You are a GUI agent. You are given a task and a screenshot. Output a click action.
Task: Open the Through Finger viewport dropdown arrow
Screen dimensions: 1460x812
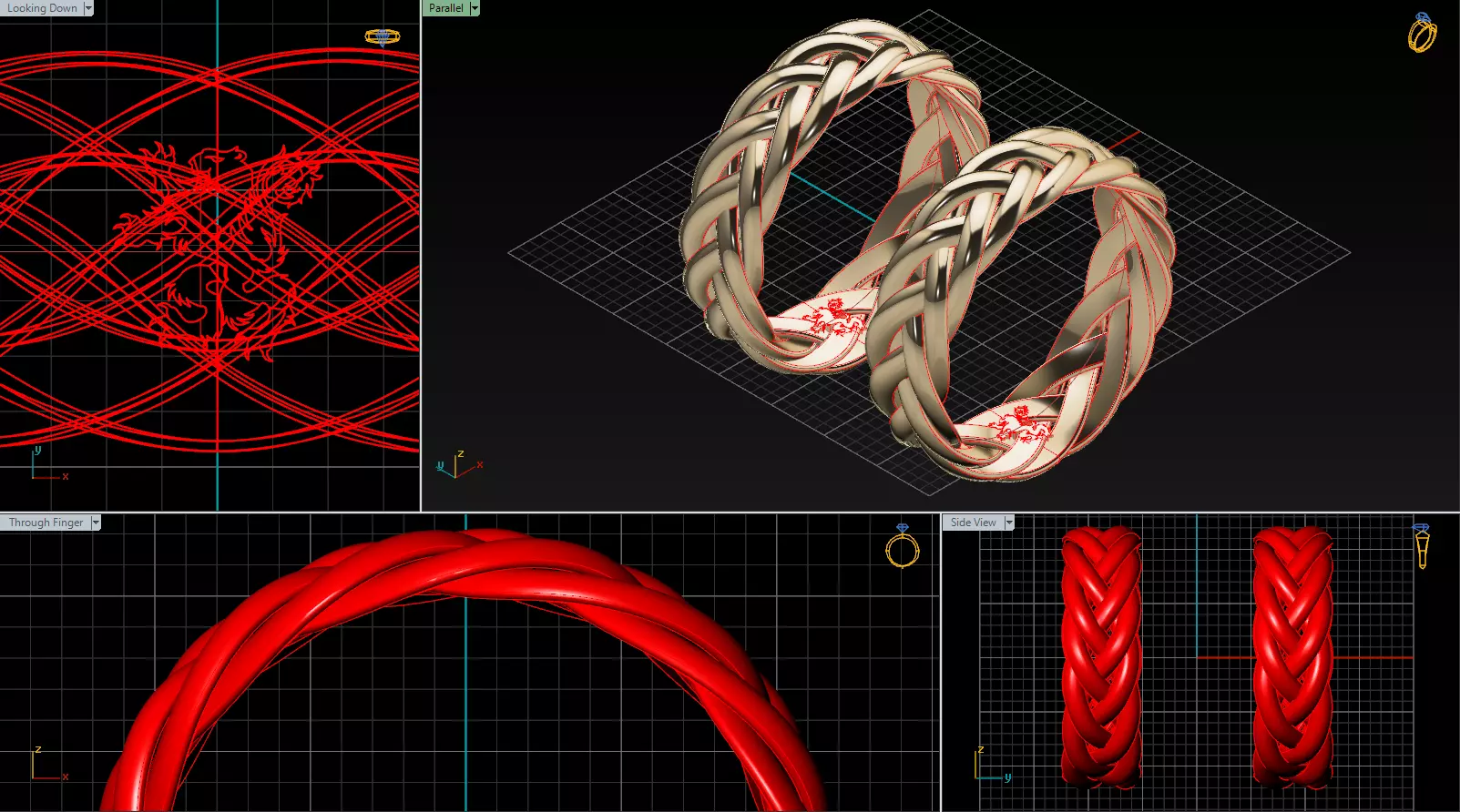(x=96, y=523)
